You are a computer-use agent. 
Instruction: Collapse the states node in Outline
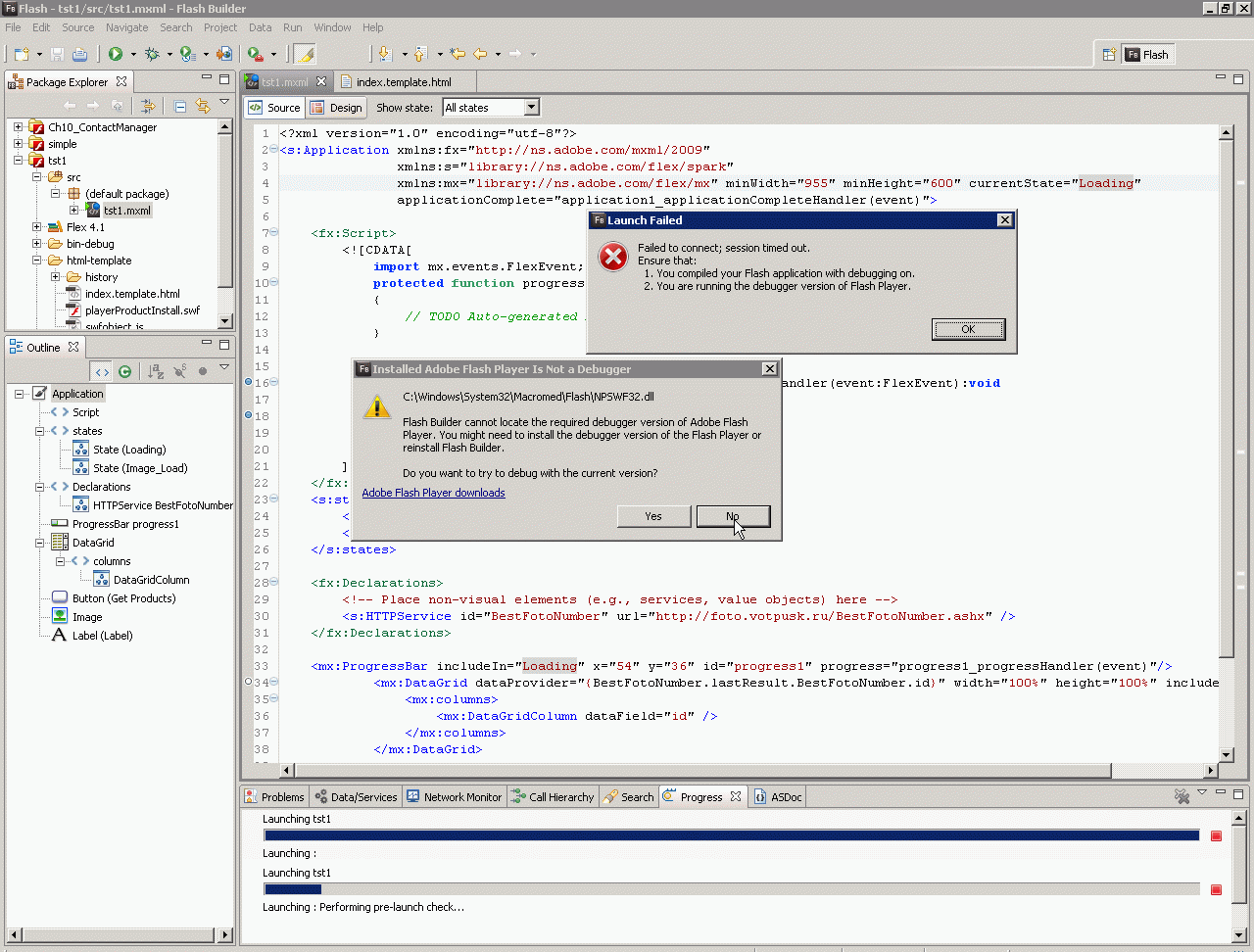(x=40, y=431)
